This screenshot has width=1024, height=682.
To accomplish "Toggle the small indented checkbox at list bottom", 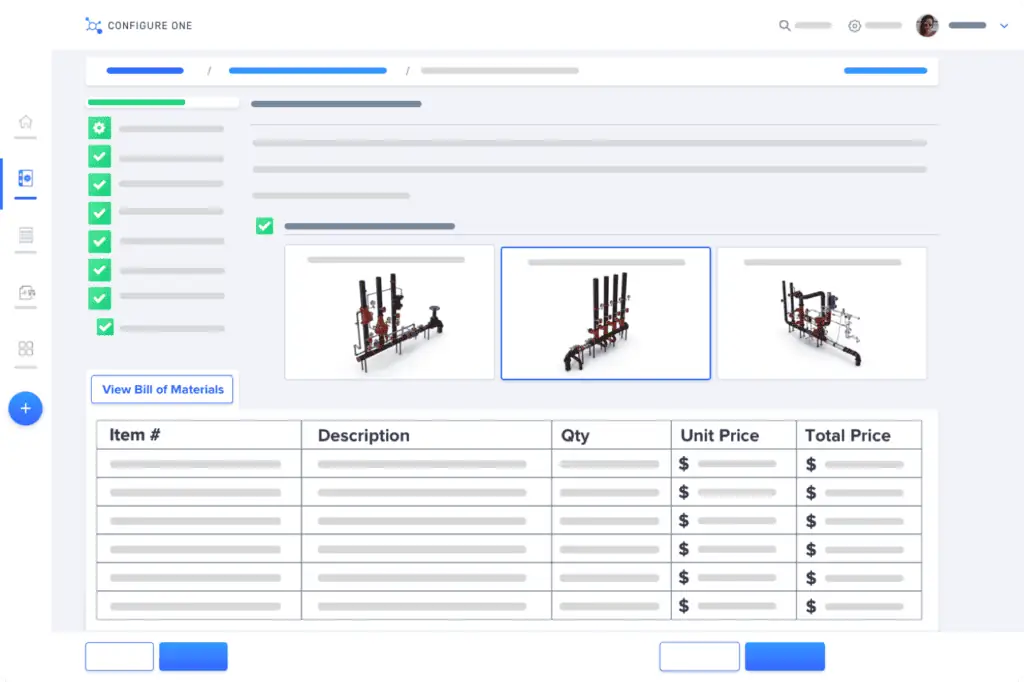I will click(x=105, y=327).
